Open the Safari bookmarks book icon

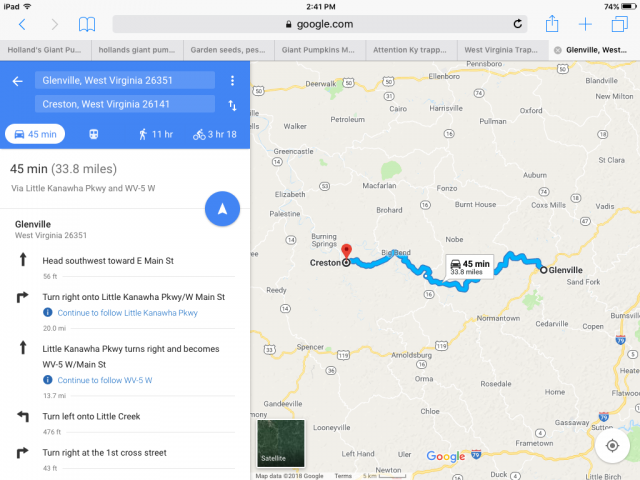click(87, 24)
